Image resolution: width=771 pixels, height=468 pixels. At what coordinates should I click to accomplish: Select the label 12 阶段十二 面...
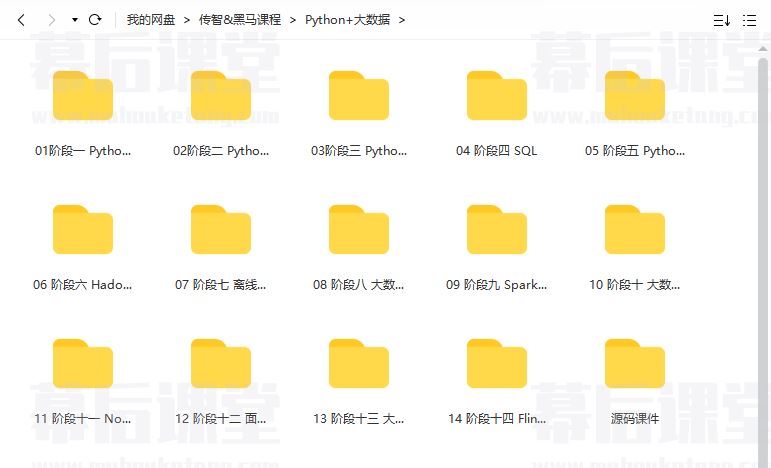[x=221, y=418]
